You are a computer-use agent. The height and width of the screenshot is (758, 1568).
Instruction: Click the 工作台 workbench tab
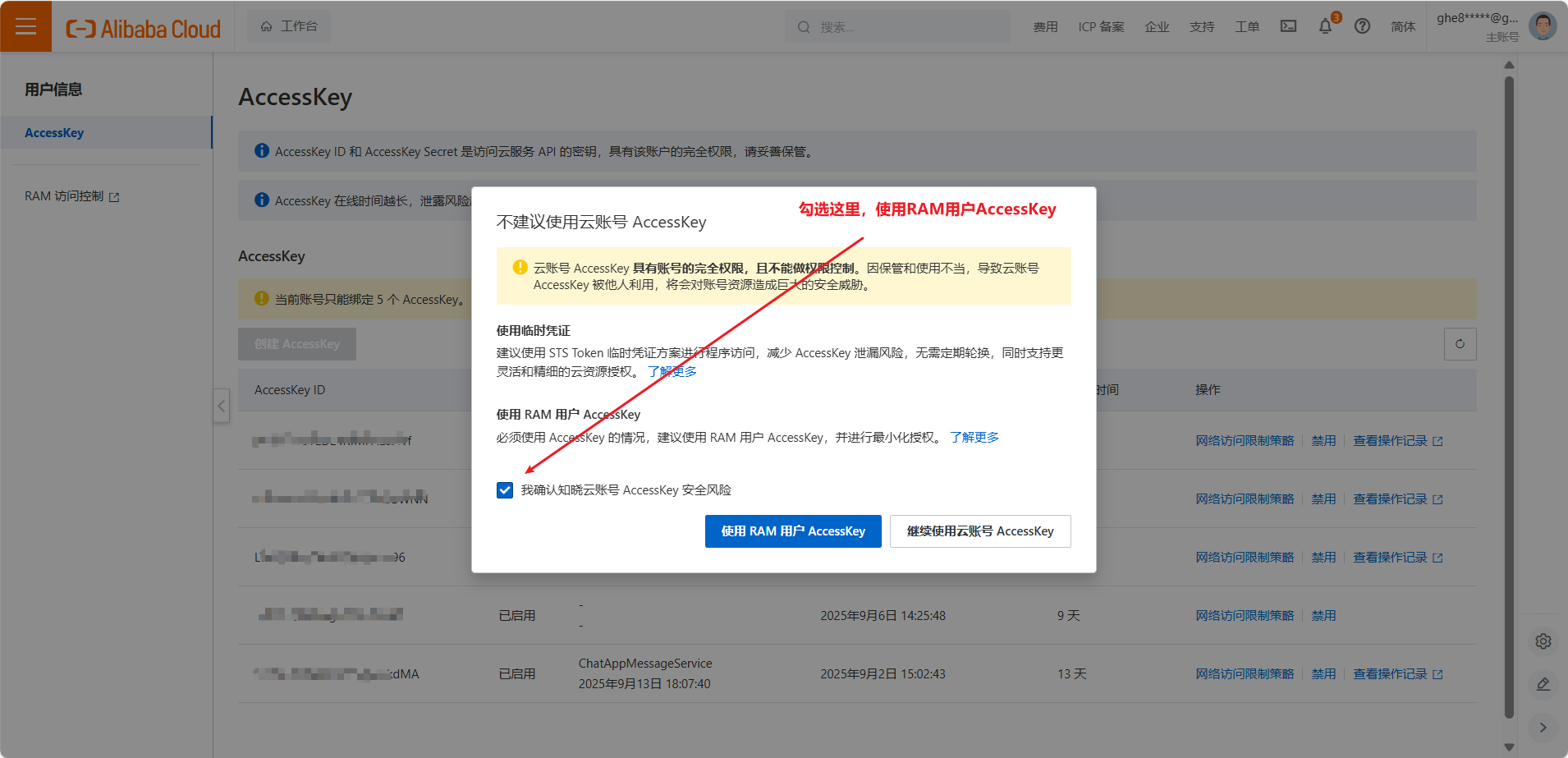tap(289, 26)
